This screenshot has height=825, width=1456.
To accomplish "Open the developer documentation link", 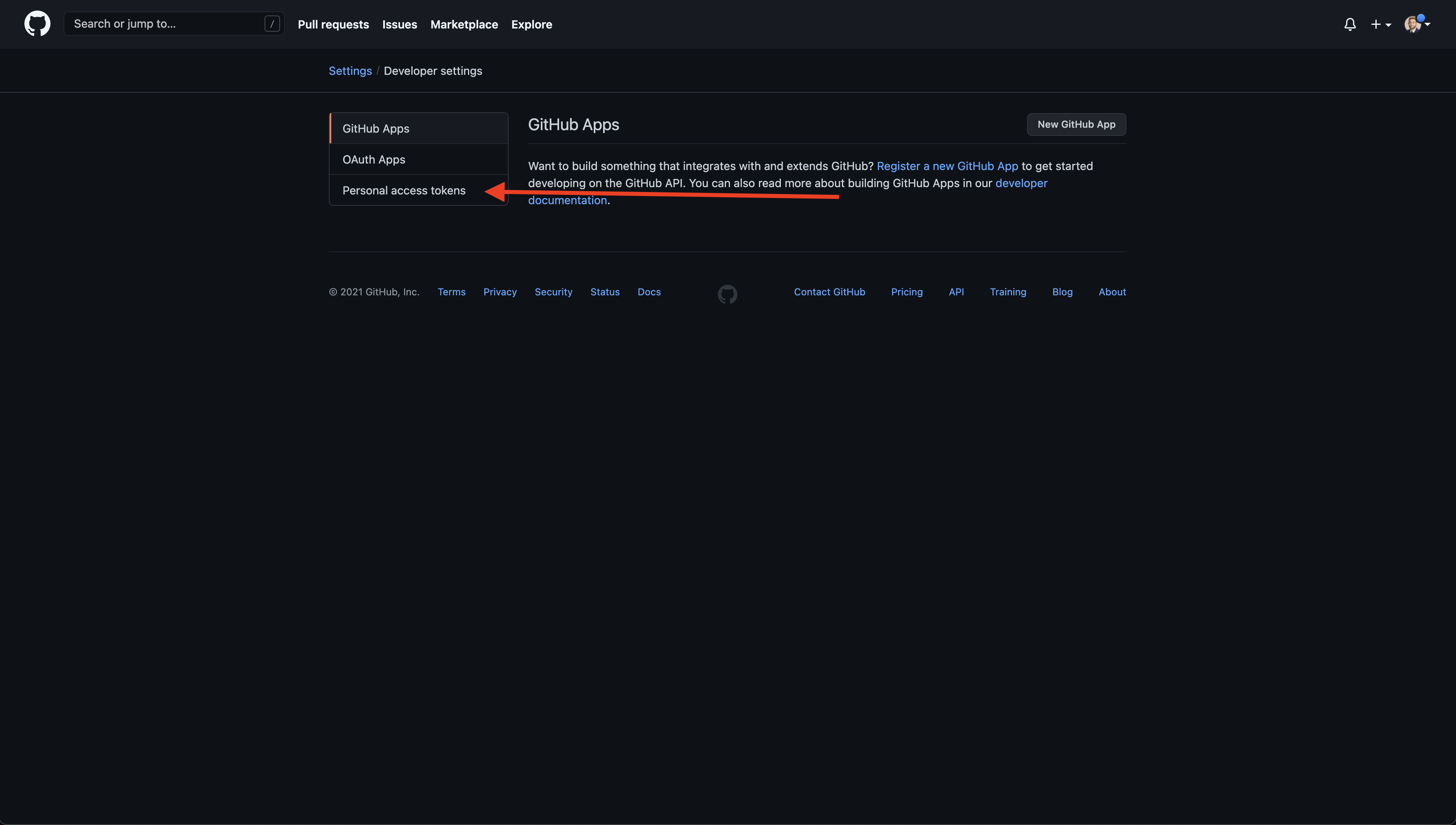I will pyautogui.click(x=1021, y=183).
